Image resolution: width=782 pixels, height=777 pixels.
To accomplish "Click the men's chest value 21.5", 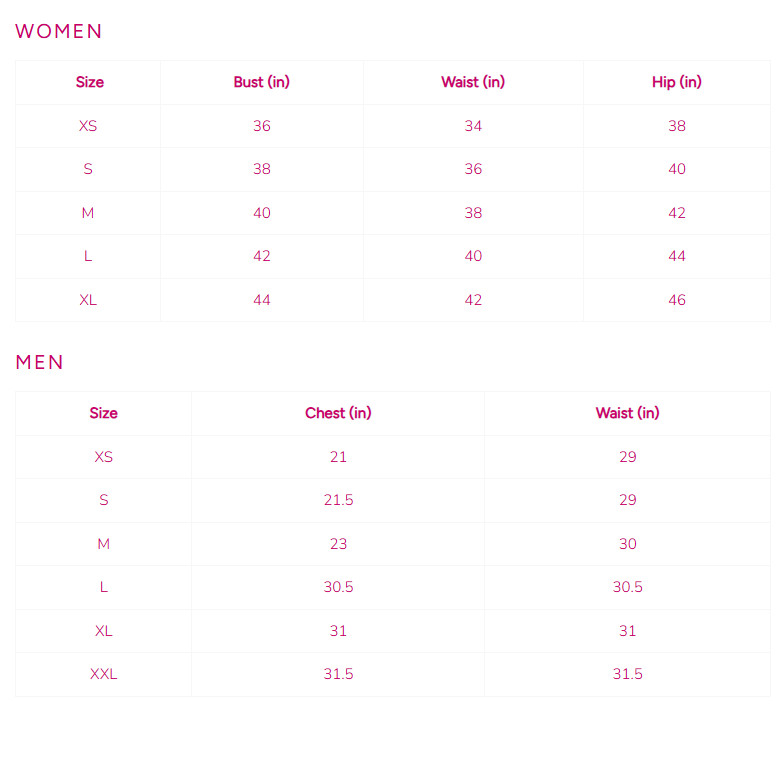I will [x=338, y=500].
